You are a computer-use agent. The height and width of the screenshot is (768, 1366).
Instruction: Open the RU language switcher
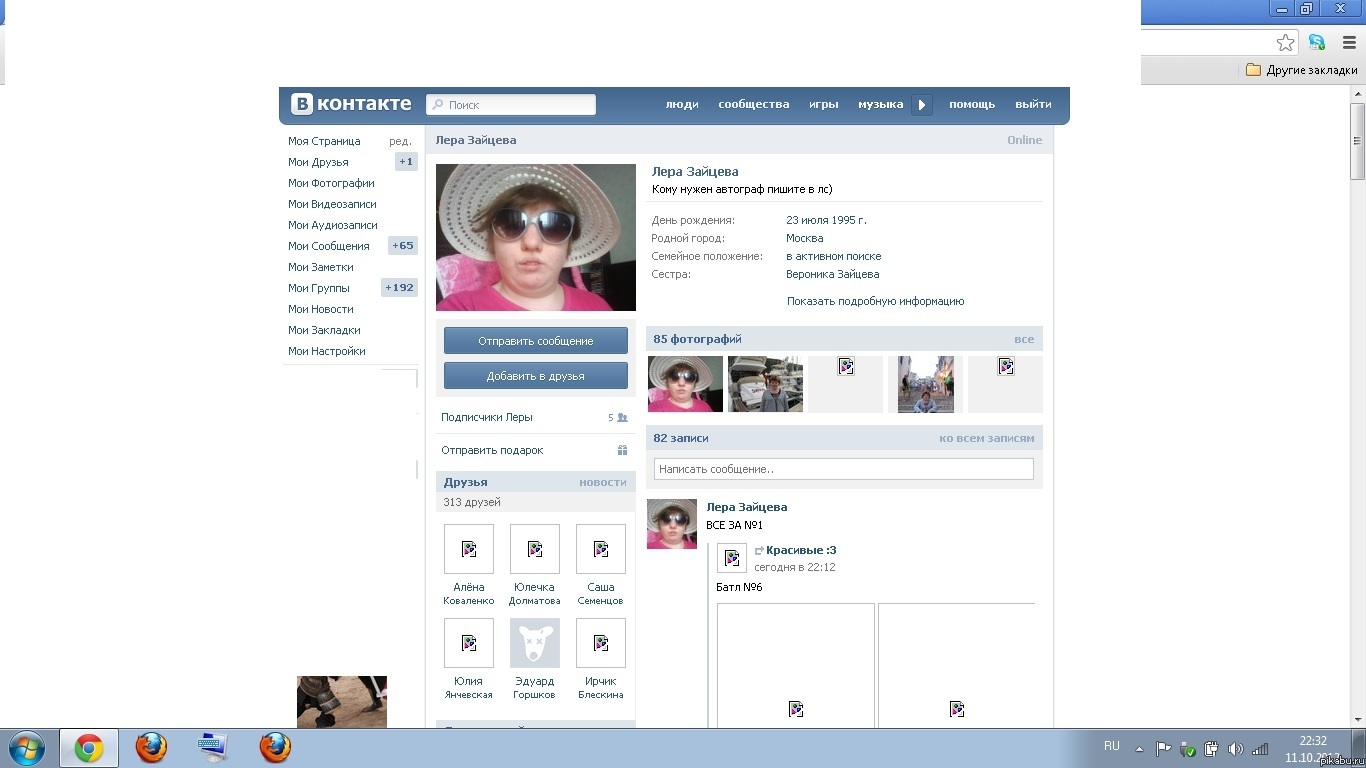(x=1111, y=746)
